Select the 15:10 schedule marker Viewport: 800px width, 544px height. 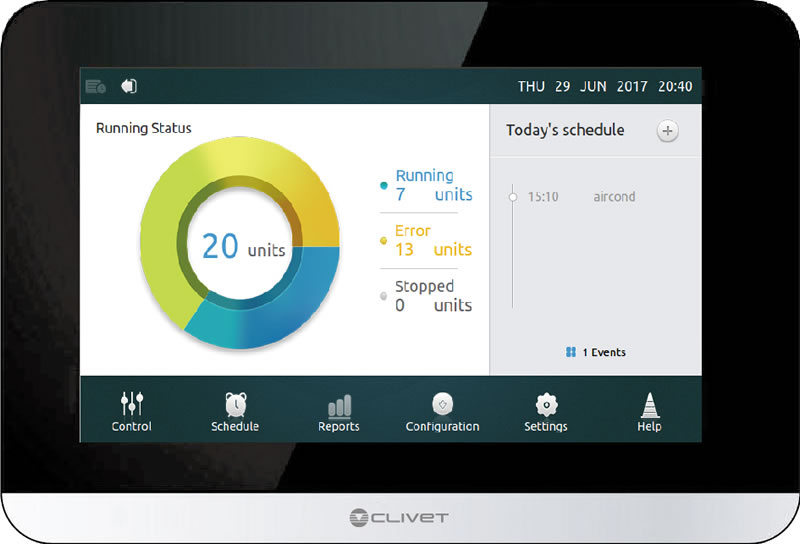(x=513, y=196)
